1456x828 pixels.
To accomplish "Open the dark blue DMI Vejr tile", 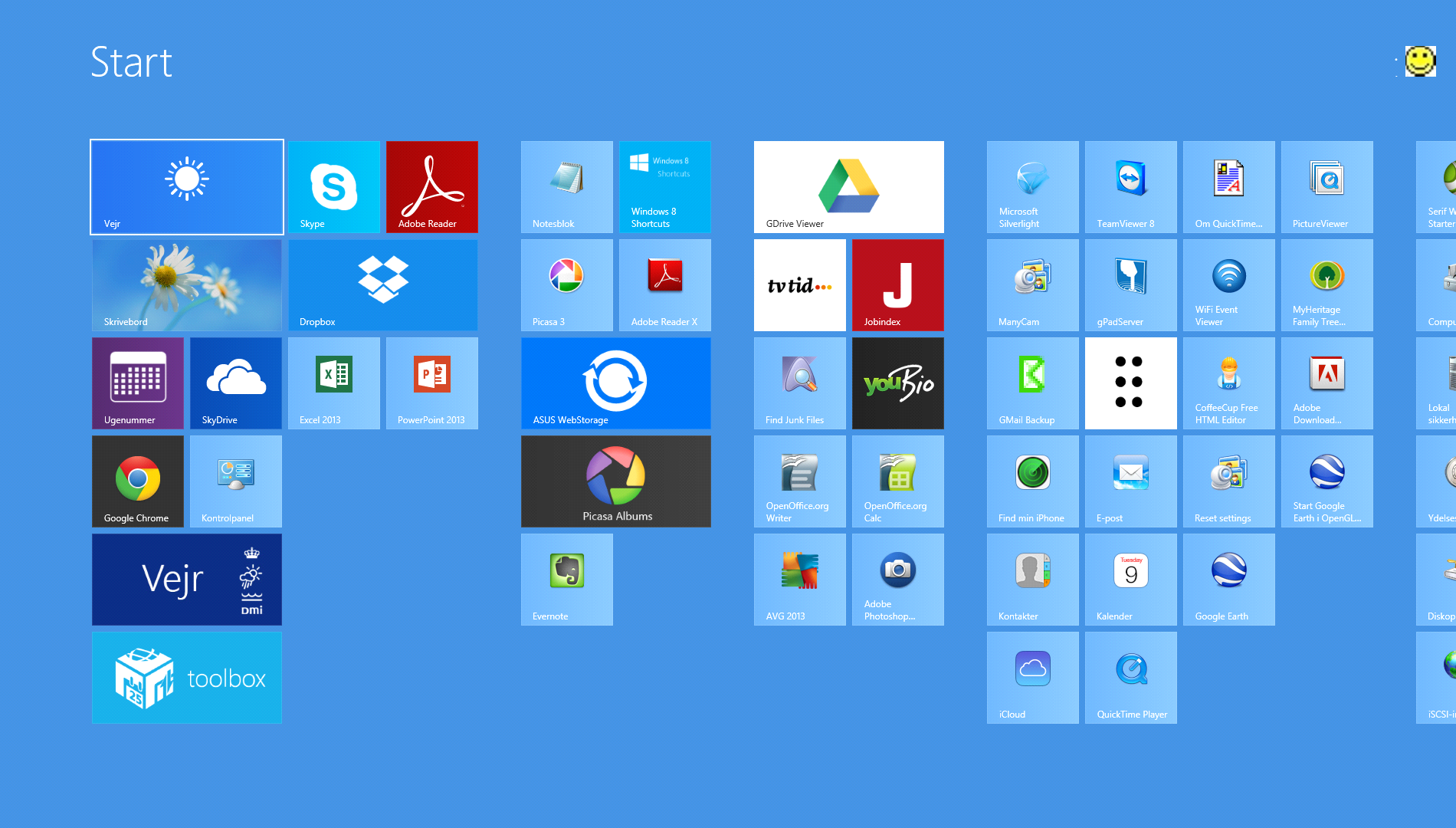I will [x=187, y=580].
